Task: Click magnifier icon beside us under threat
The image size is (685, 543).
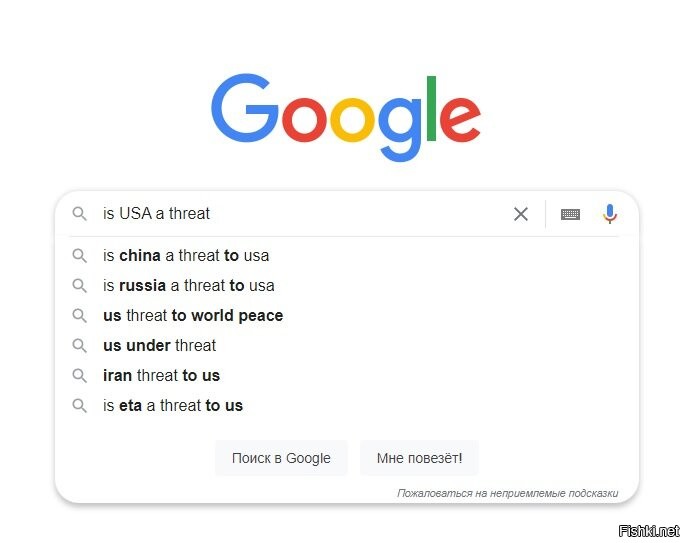Action: tap(80, 346)
